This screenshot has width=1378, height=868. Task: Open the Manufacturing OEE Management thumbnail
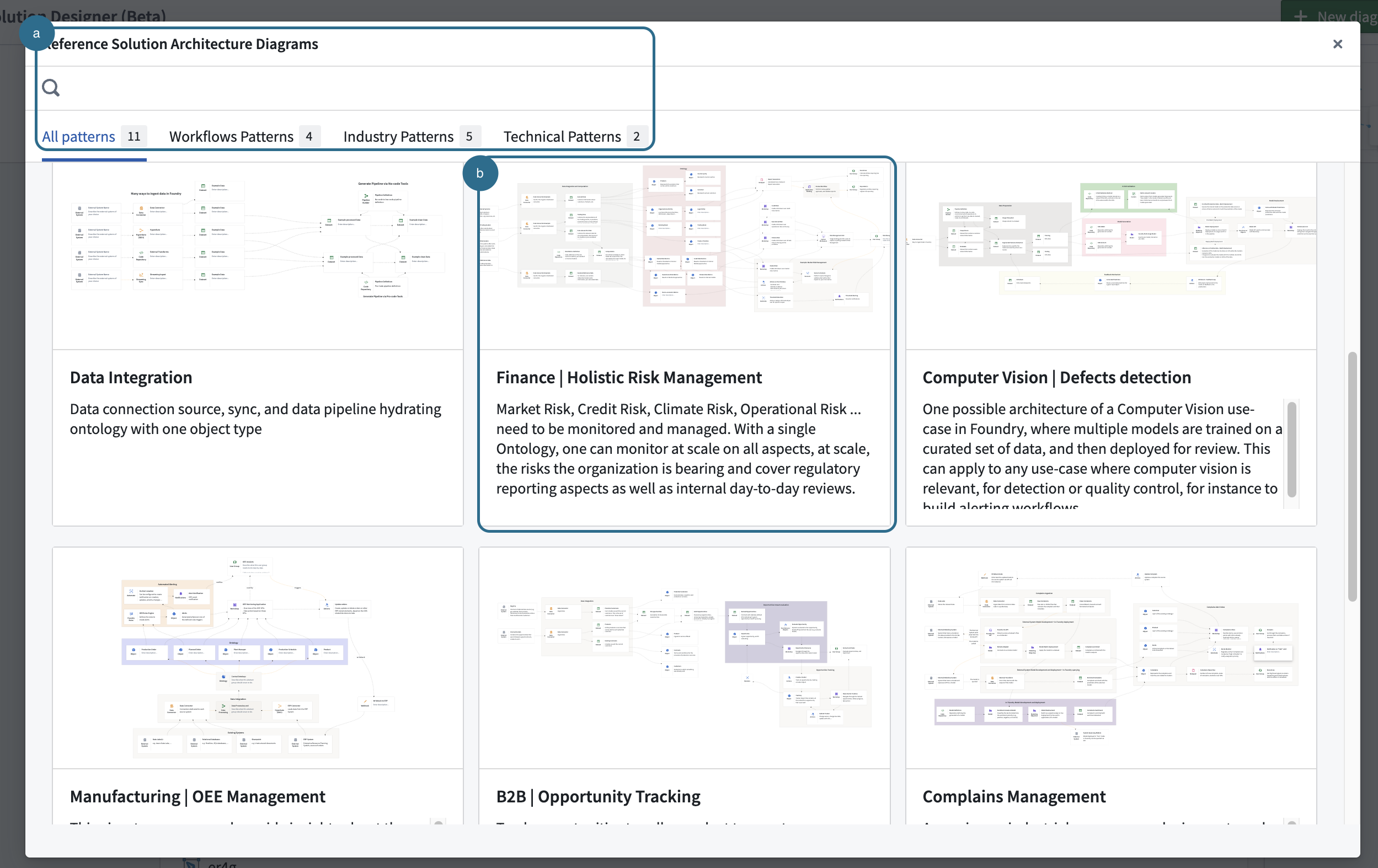coord(258,657)
